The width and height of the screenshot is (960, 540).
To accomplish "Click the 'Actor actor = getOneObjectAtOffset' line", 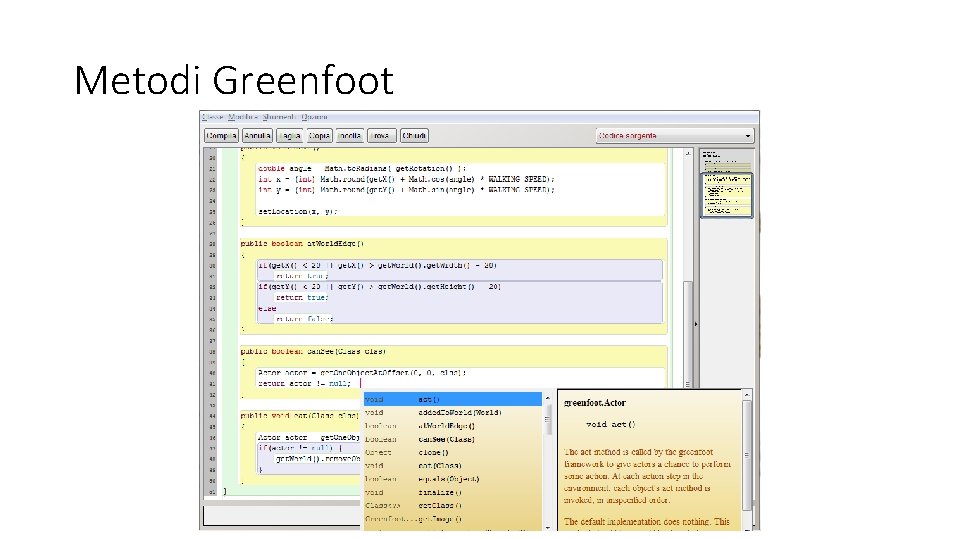I will point(362,372).
